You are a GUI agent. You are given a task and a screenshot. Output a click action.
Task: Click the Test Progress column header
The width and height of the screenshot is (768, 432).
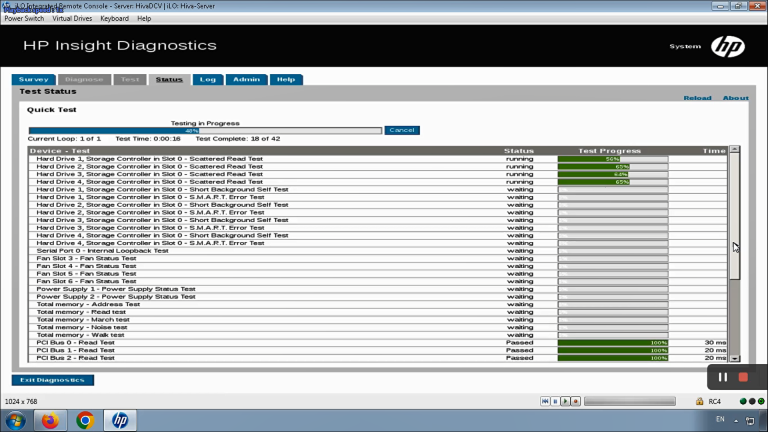pos(609,151)
